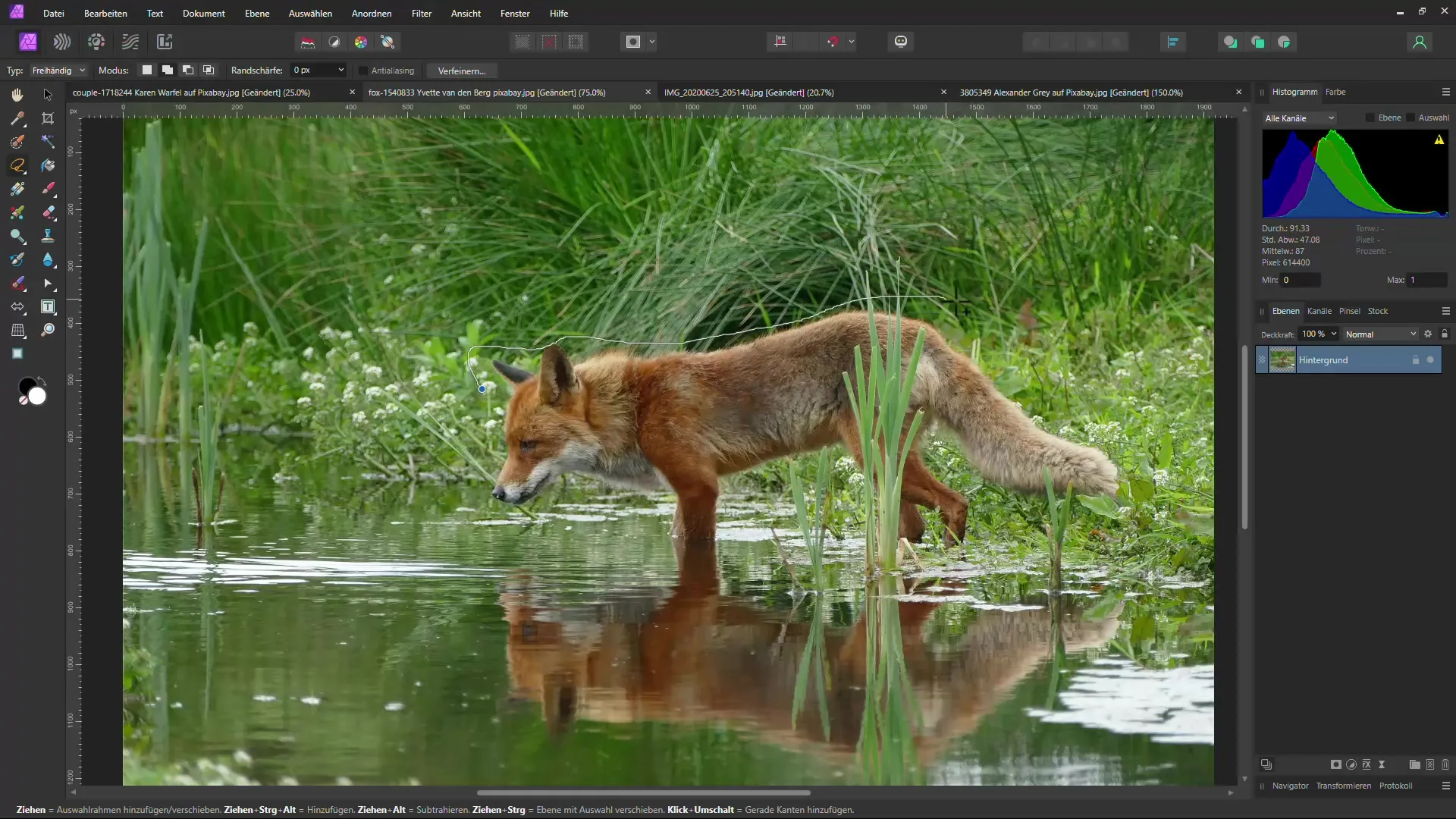Toggle visibility of the Hintergrund layer
Viewport: 1456px width, 819px height.
click(x=1430, y=359)
